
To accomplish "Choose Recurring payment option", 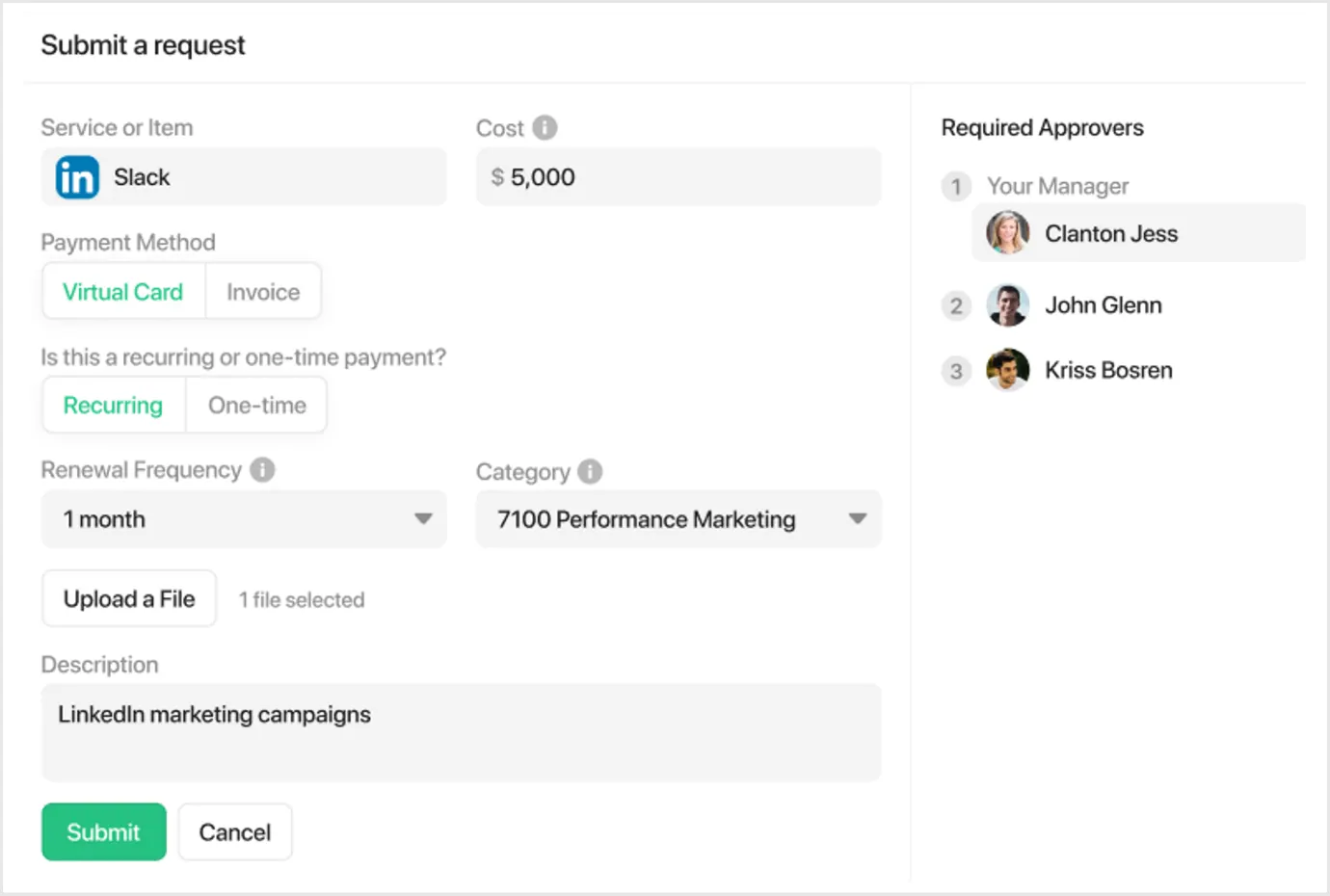I will pyautogui.click(x=114, y=405).
